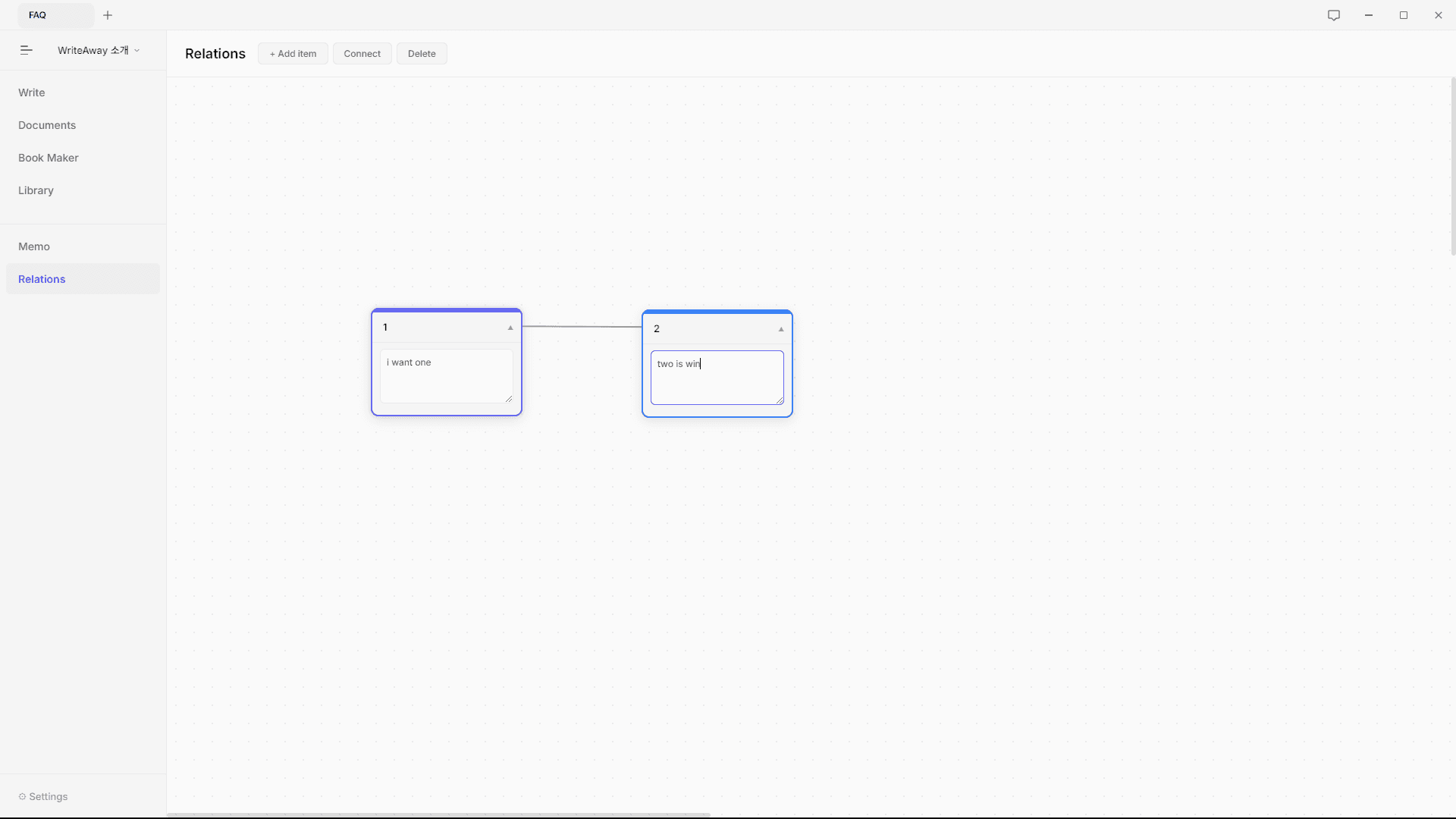
Task: Open Book Maker page
Action: 49,158
